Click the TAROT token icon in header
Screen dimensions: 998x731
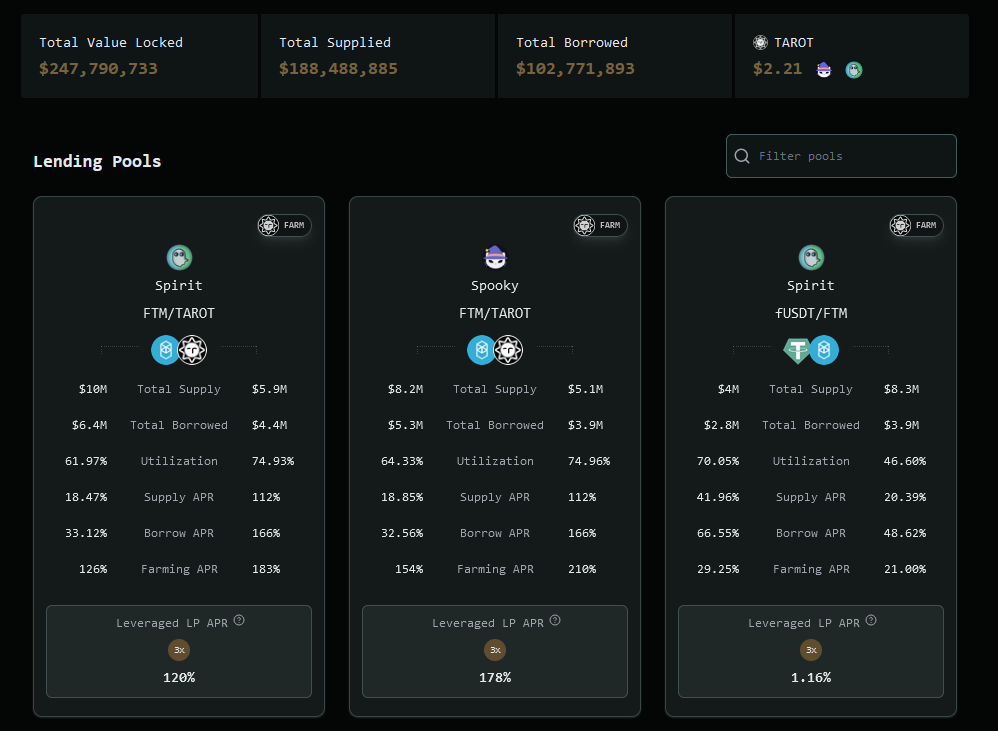coord(760,43)
